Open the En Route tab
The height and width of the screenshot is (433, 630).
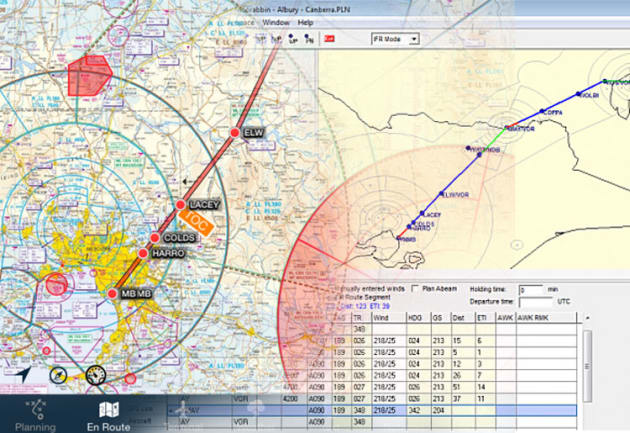coord(108,416)
